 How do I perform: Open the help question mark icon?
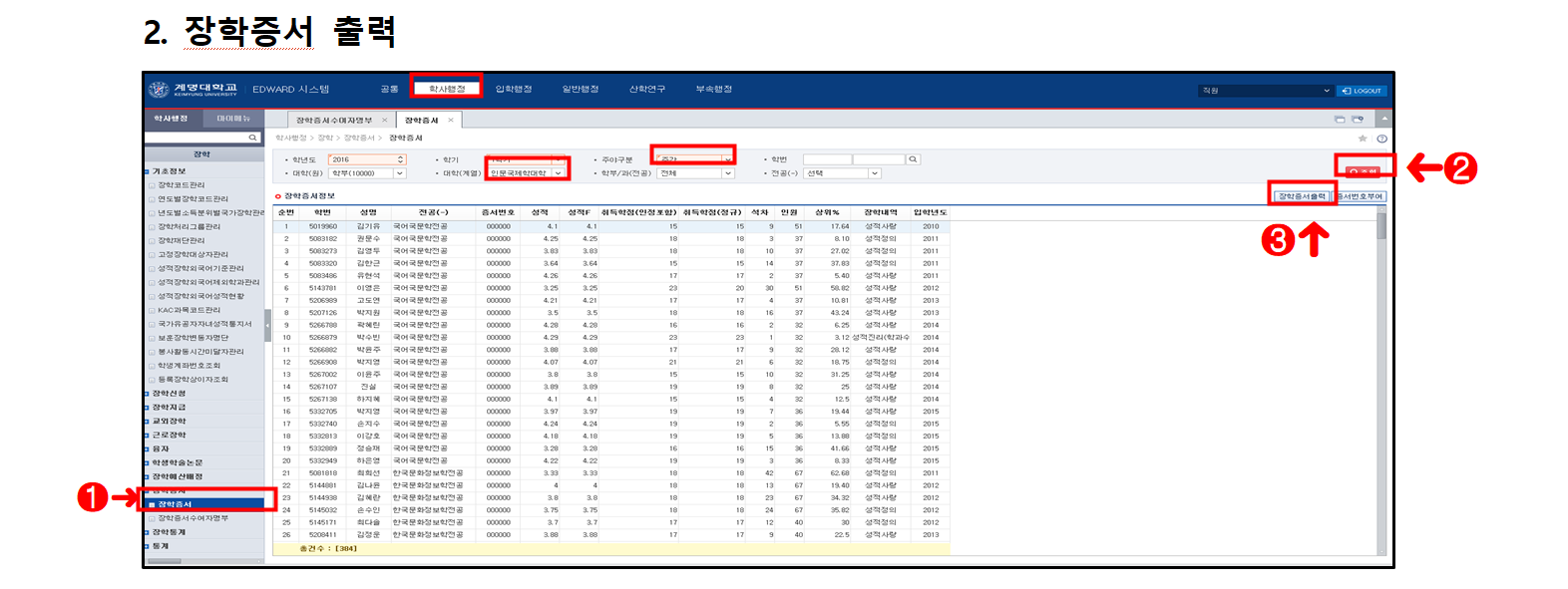click(1381, 139)
